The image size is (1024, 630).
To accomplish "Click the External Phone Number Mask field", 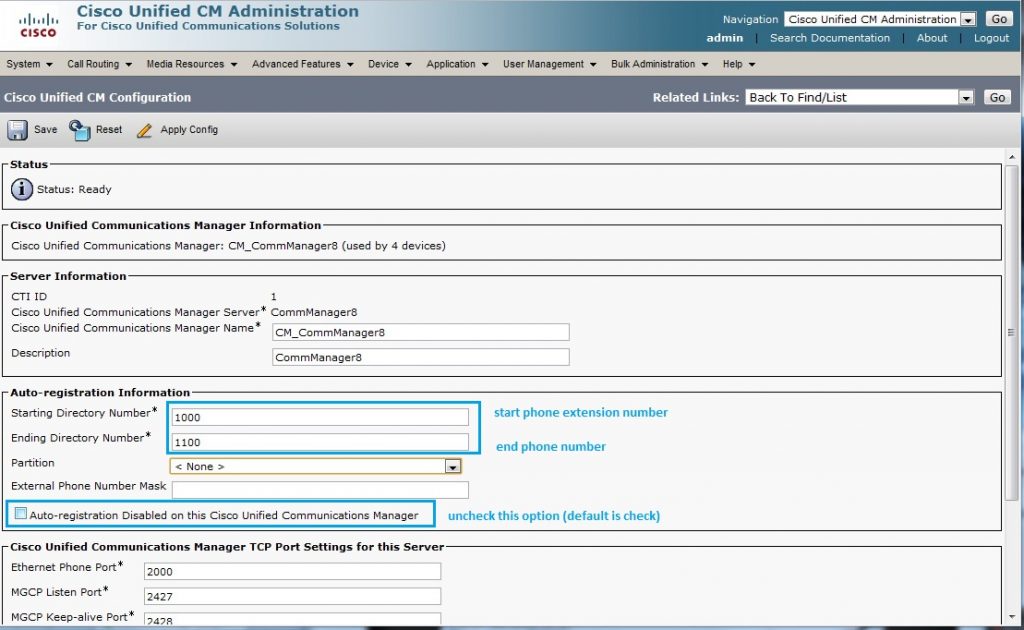I will [320, 489].
